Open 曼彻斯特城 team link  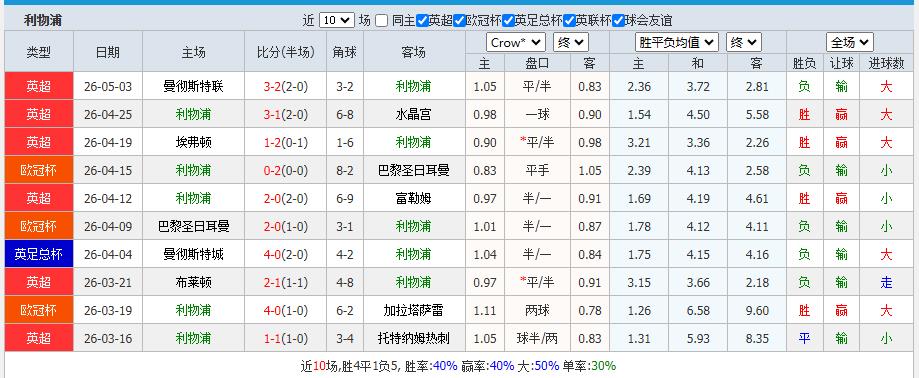193,254
